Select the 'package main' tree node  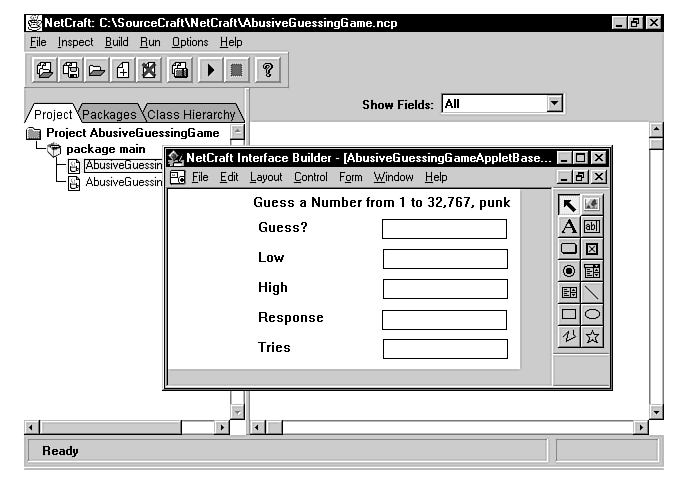(x=105, y=149)
